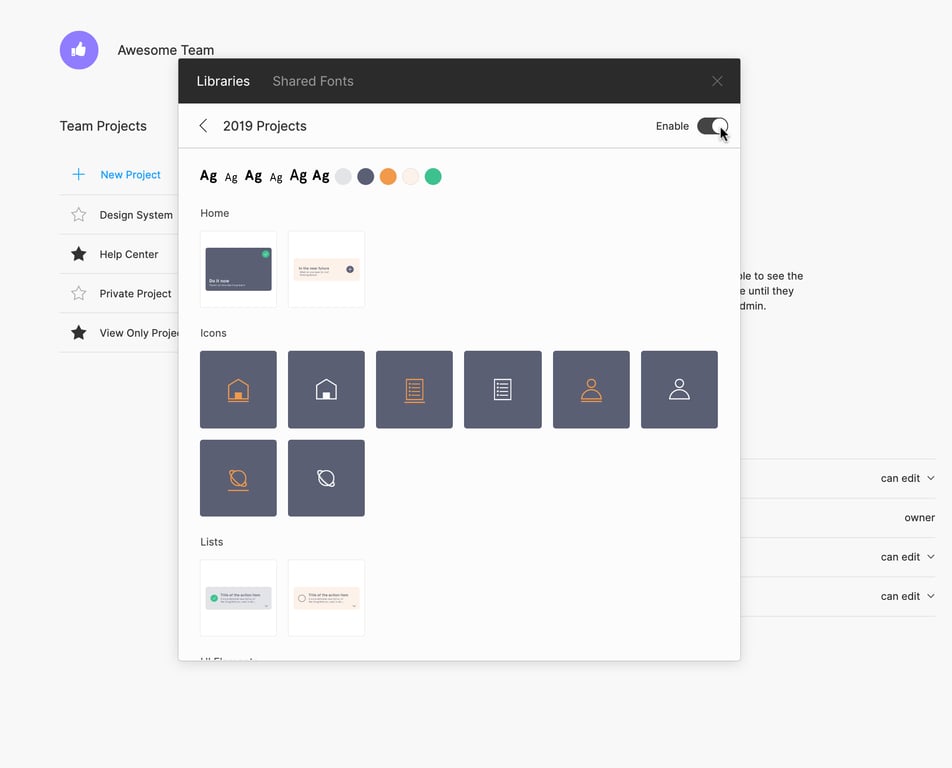Click the green color style swatch
This screenshot has height=768, width=952.
coord(433,177)
